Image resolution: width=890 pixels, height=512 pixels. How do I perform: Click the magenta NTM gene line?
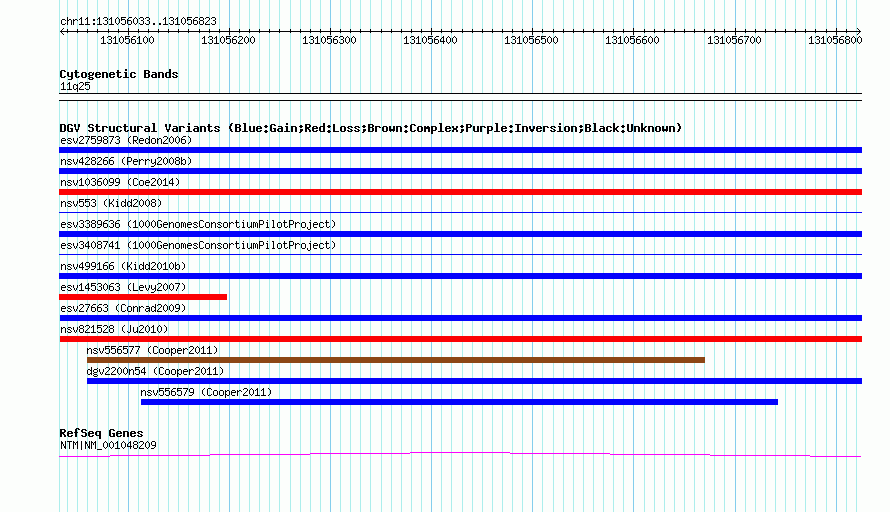click(460, 454)
